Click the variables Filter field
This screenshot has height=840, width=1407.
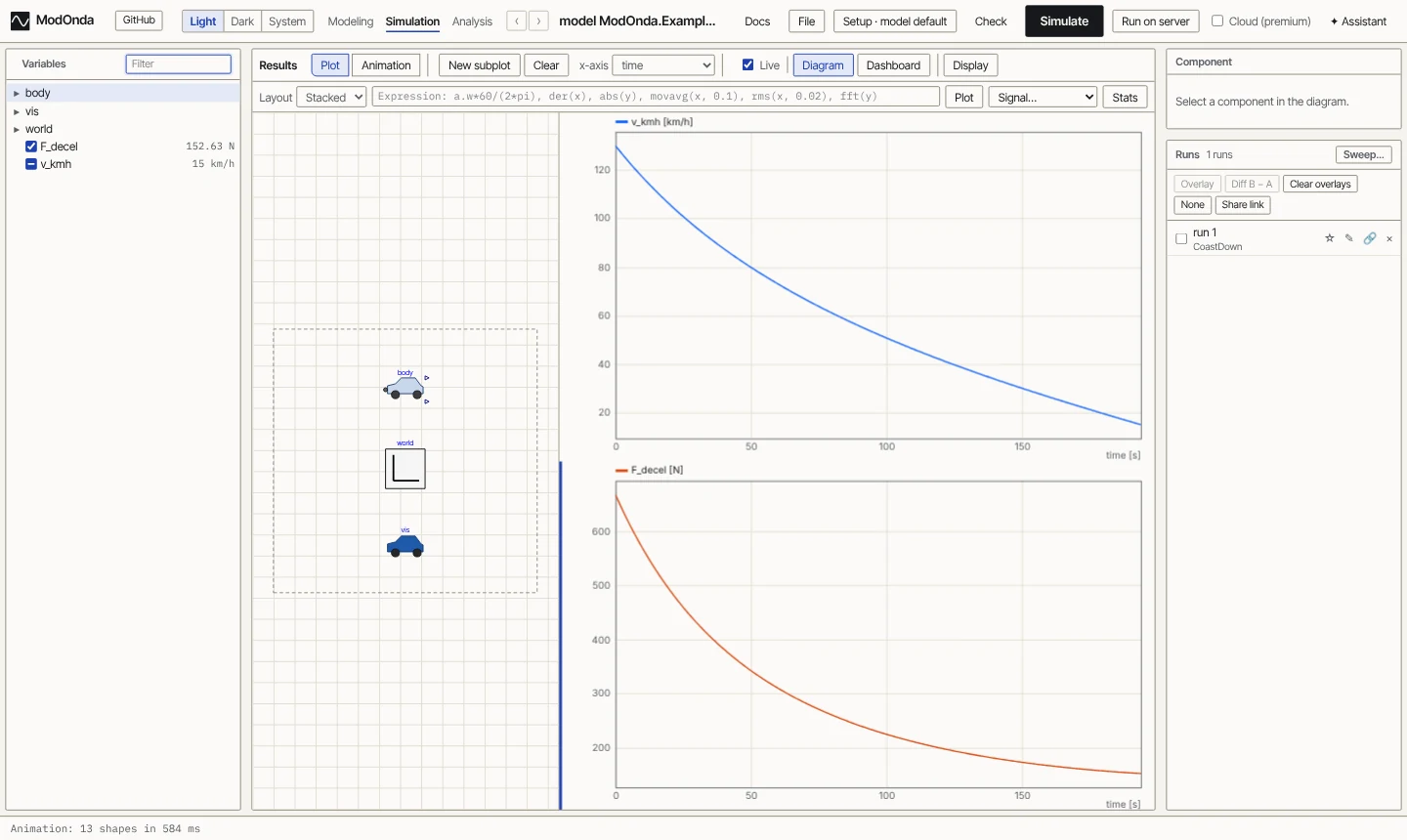[179, 64]
